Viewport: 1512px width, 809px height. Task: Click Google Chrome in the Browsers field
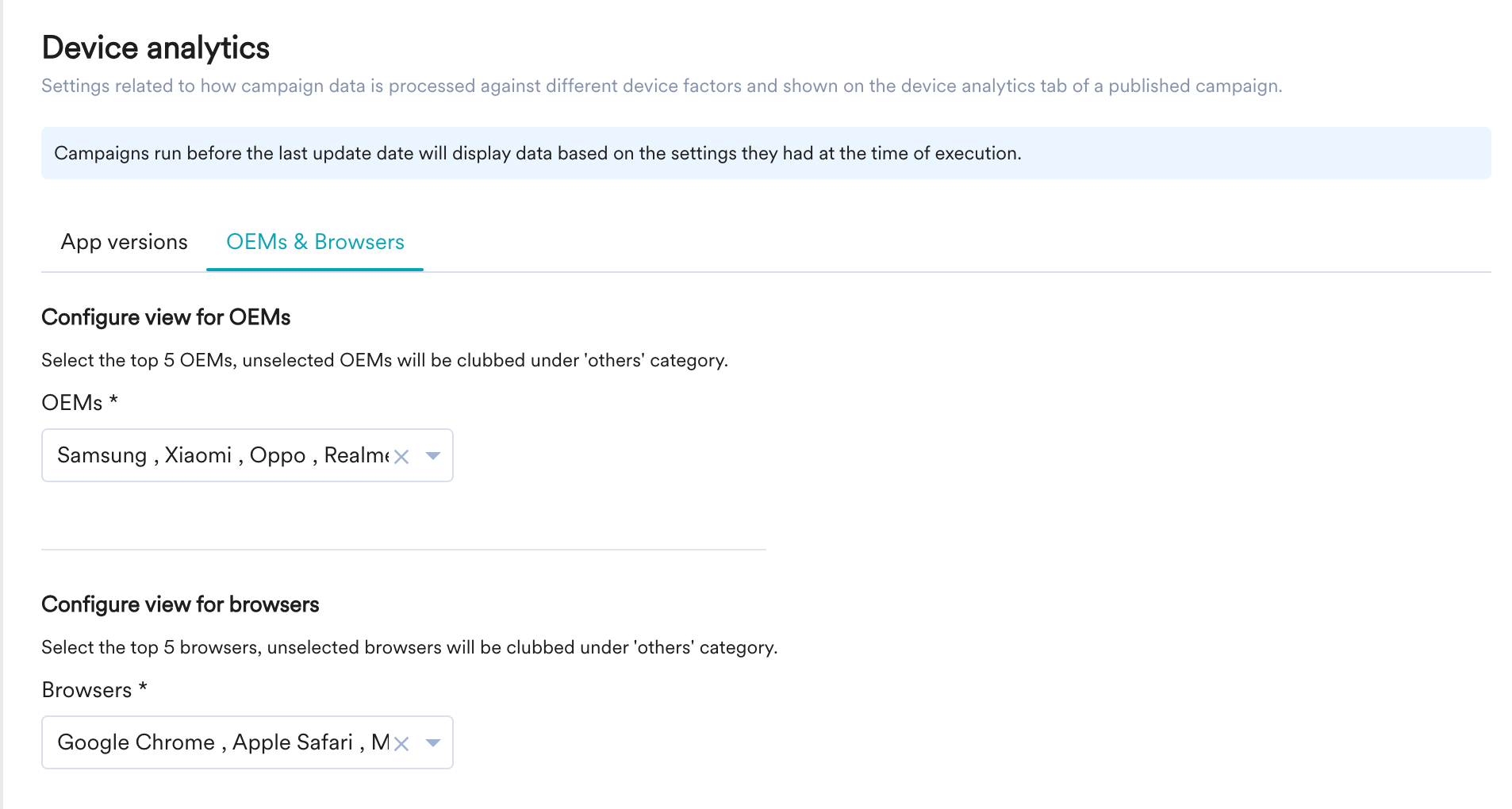click(136, 742)
